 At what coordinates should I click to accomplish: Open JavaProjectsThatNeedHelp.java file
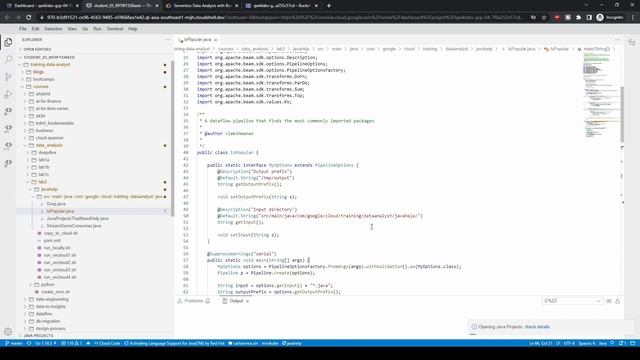click(78, 218)
